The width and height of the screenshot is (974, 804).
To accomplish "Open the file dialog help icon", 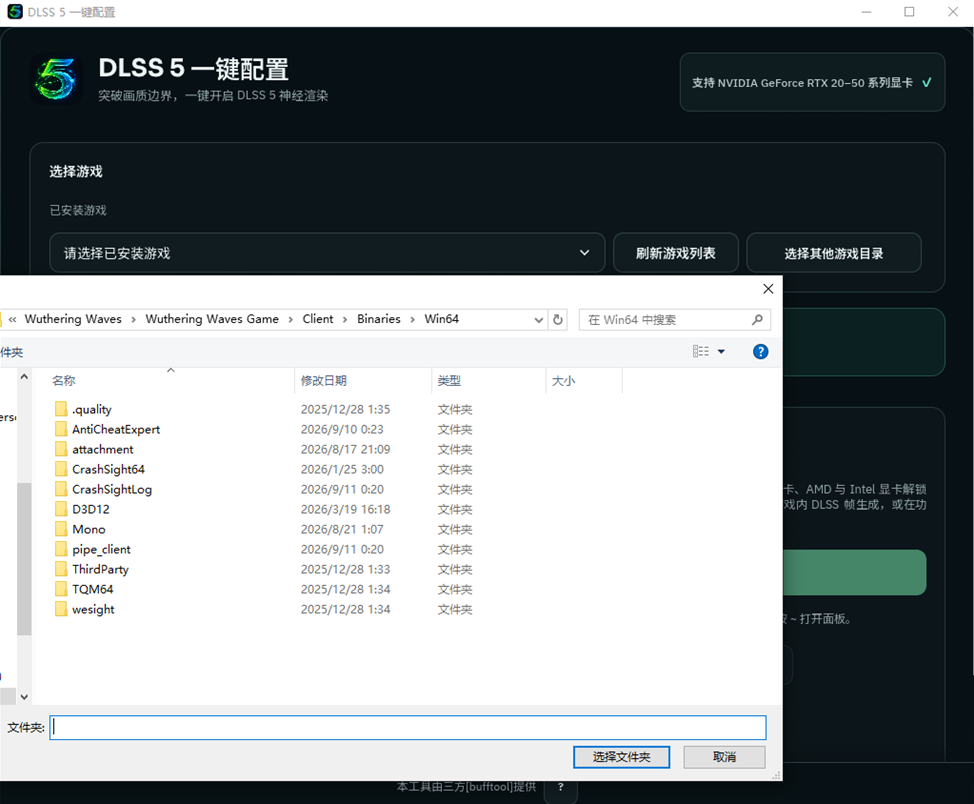I will tap(760, 352).
